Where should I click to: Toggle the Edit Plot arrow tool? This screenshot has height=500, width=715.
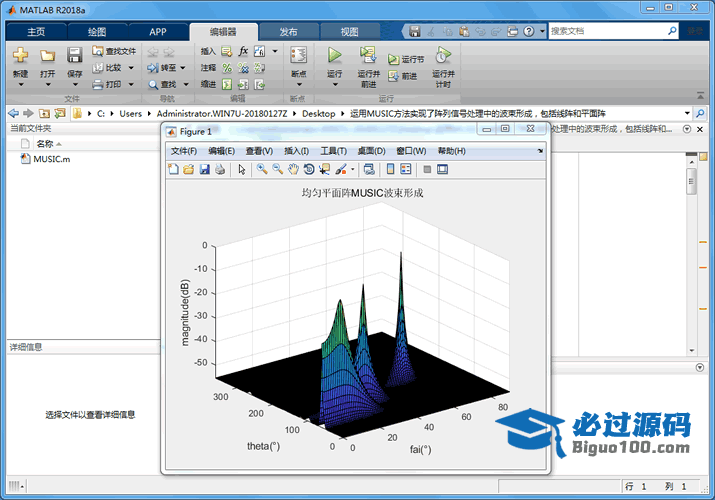tap(241, 169)
